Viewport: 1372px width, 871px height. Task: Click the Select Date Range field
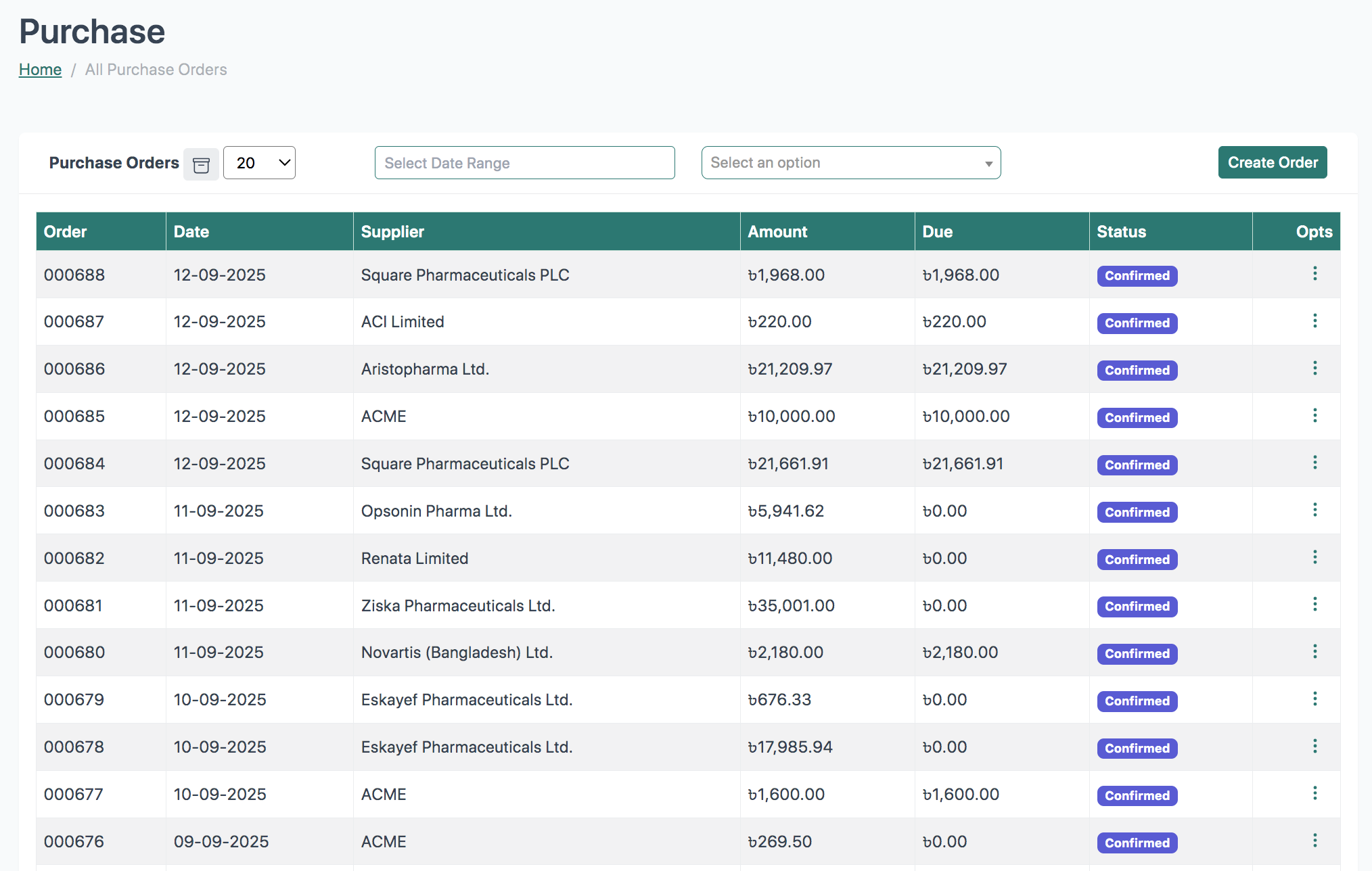click(x=524, y=163)
